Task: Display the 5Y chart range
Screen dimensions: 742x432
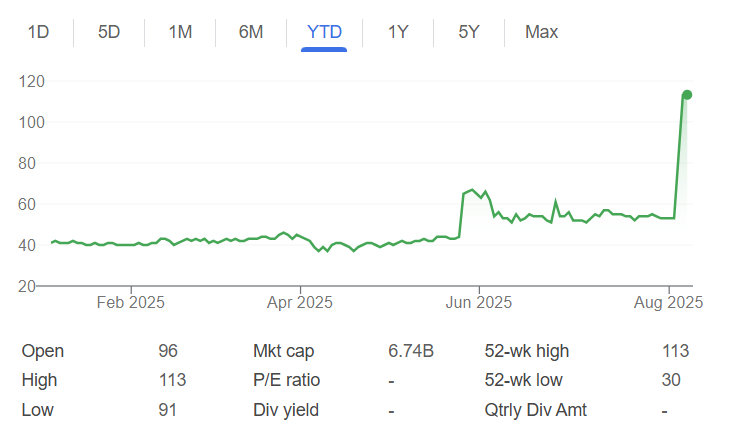Action: click(x=469, y=32)
